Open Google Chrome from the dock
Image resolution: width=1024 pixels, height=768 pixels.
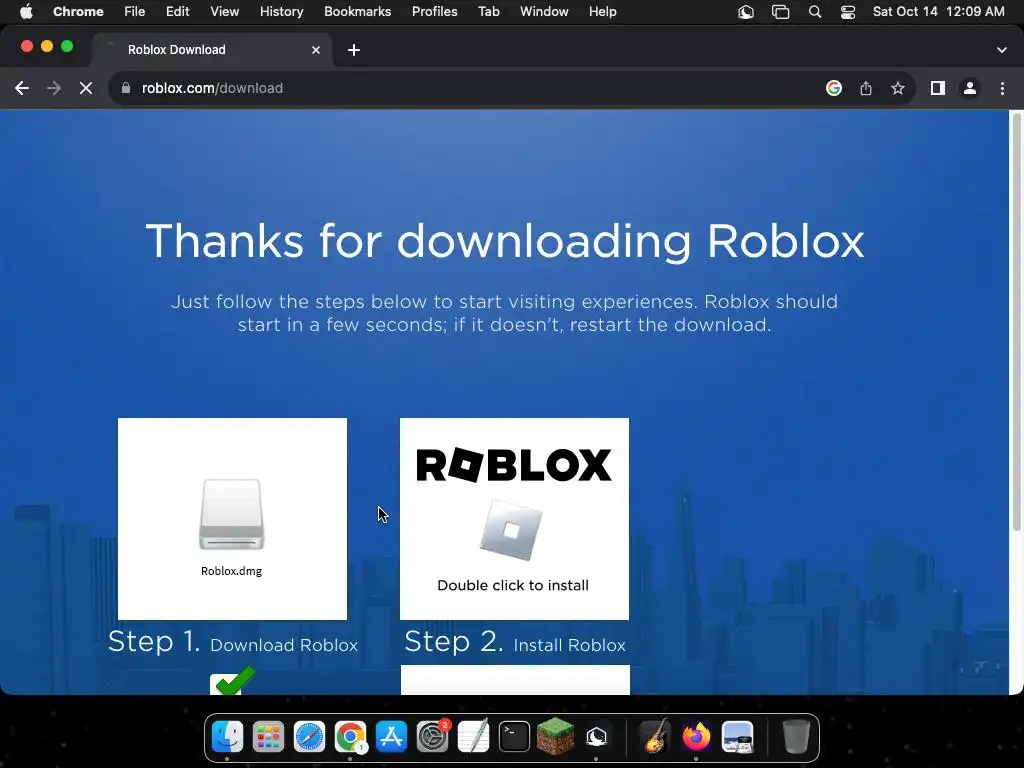[x=351, y=737]
